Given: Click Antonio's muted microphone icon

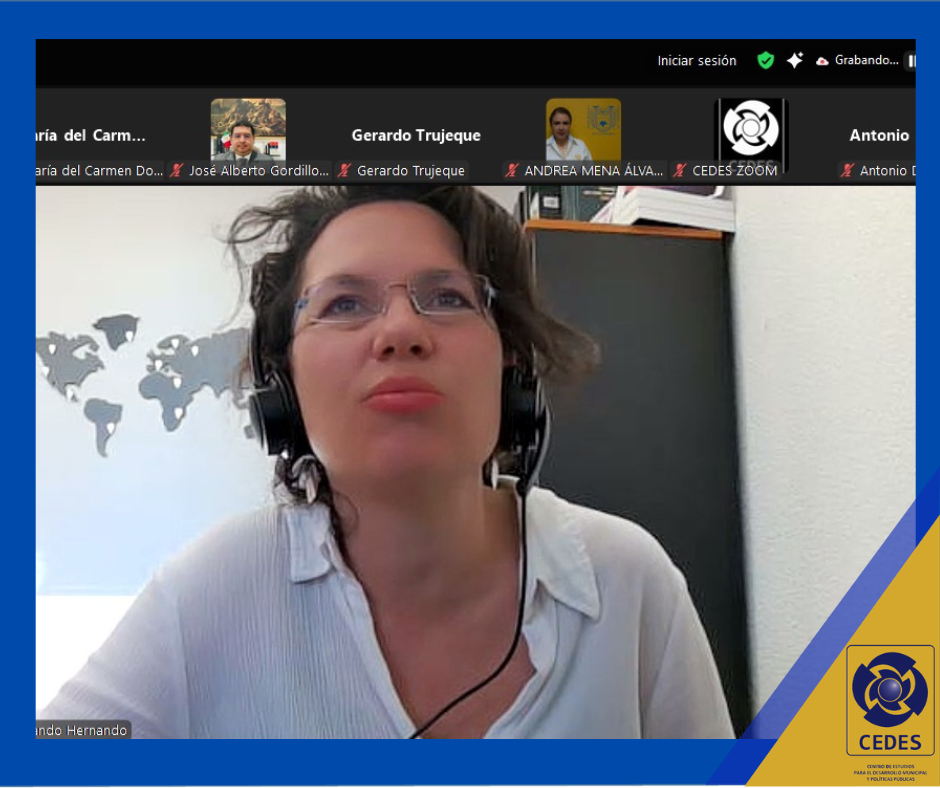Looking at the screenshot, I should pyautogui.click(x=847, y=171).
